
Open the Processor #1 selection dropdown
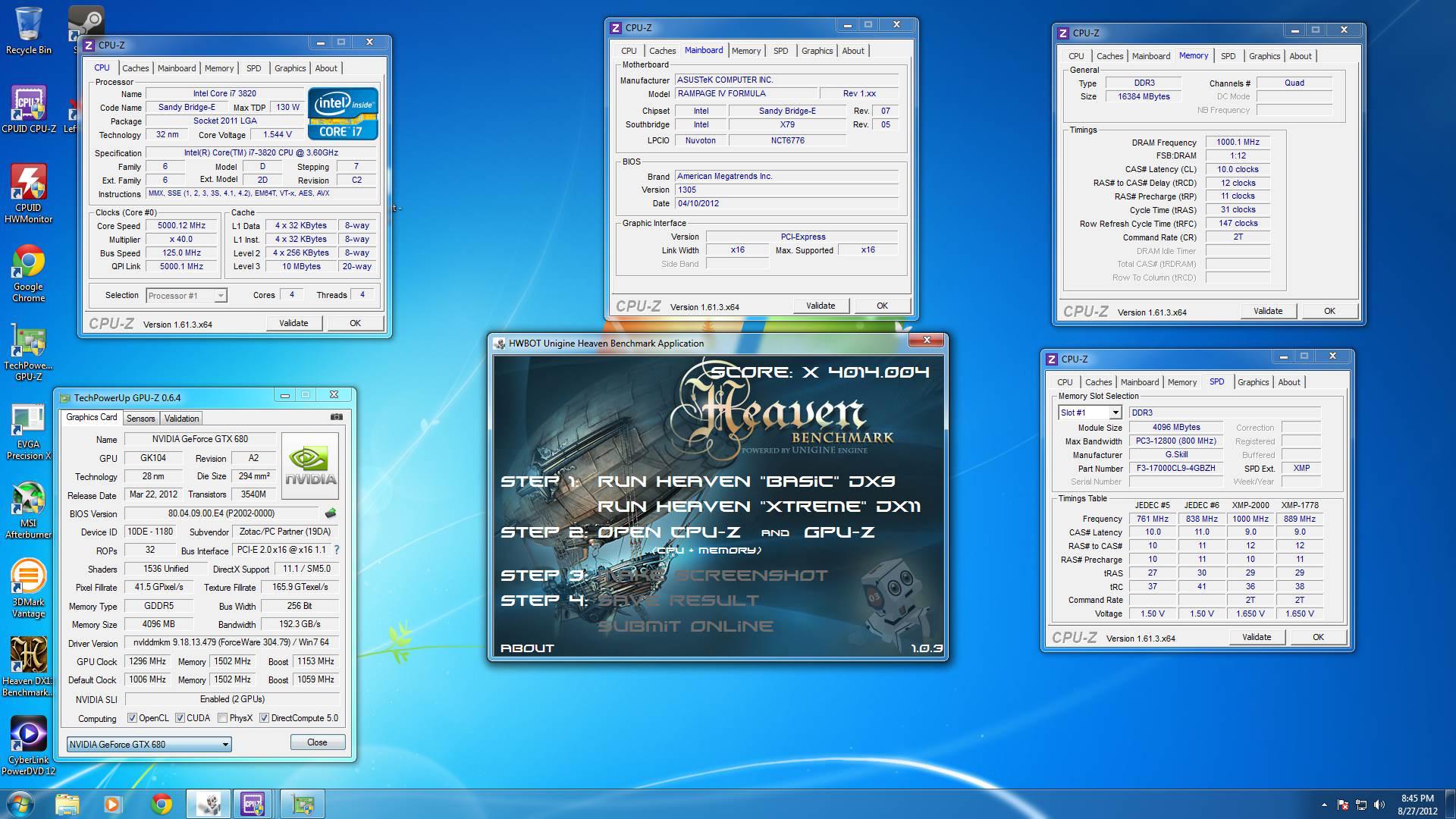(186, 296)
